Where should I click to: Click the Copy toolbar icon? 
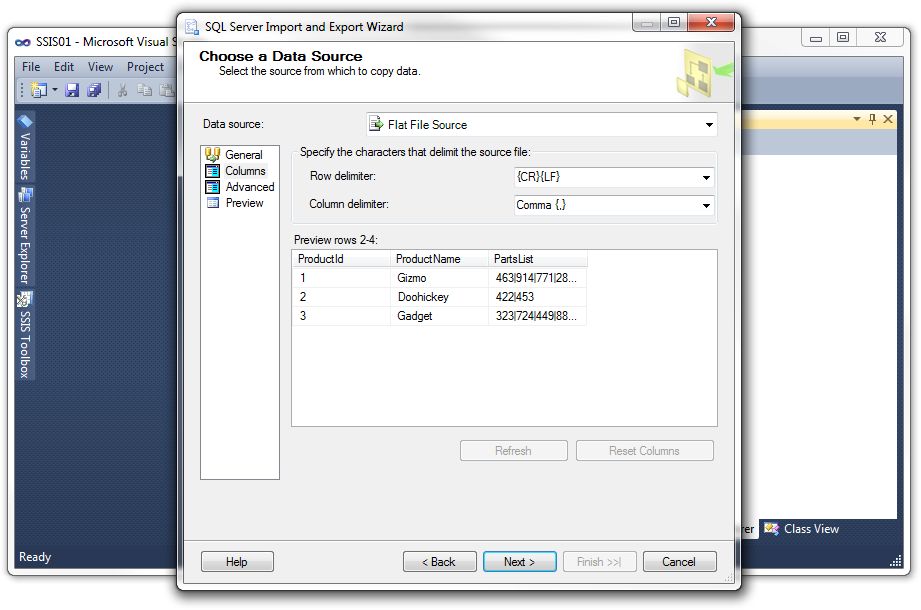(144, 90)
